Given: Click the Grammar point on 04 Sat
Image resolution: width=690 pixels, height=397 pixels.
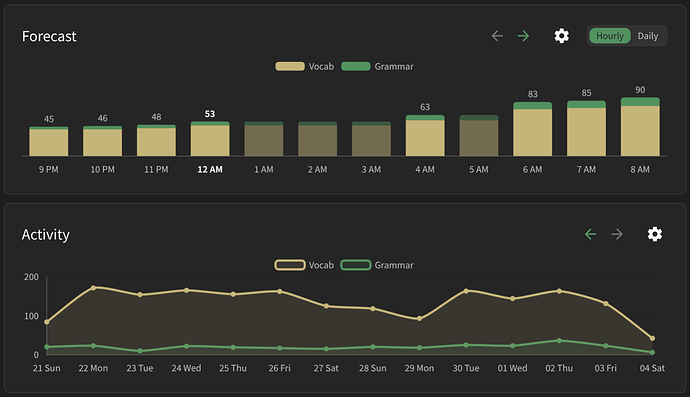Looking at the screenshot, I should tap(652, 352).
